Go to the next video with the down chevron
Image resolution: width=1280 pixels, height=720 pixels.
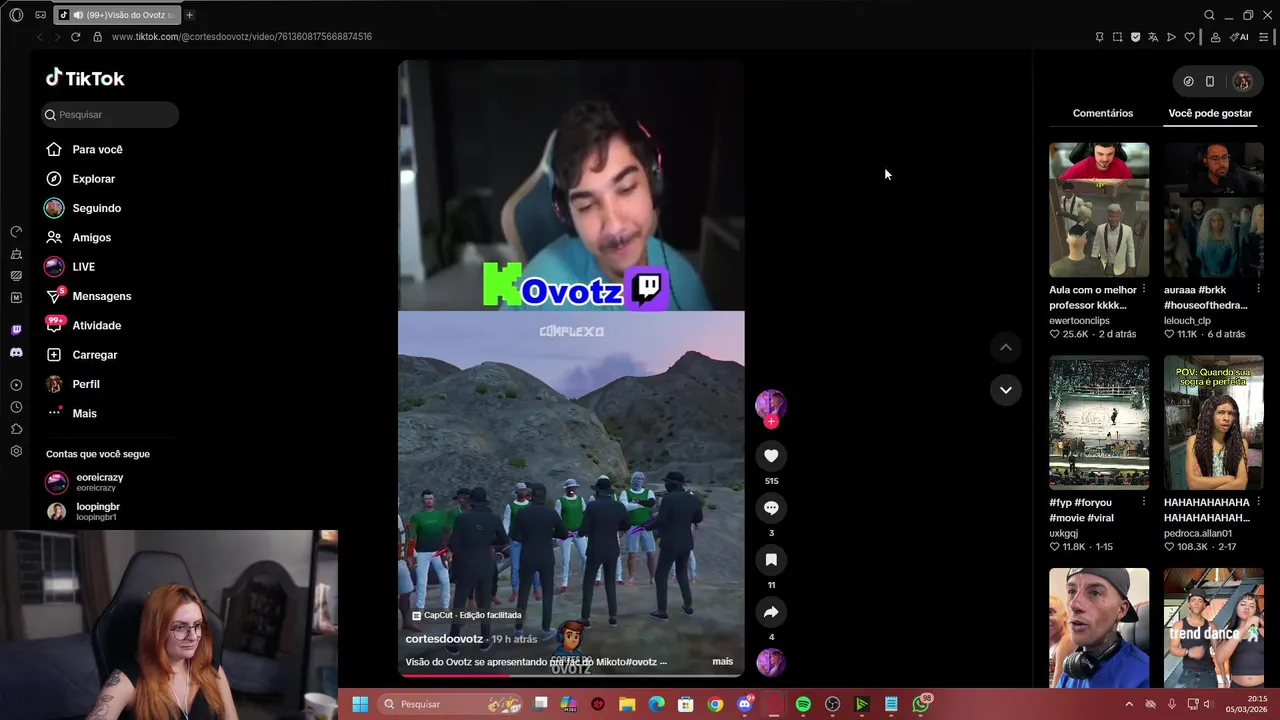1006,390
